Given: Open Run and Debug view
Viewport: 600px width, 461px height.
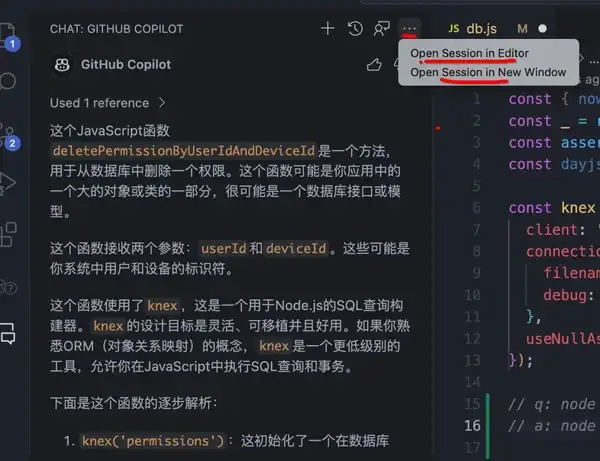Looking at the screenshot, I should (x=7, y=184).
